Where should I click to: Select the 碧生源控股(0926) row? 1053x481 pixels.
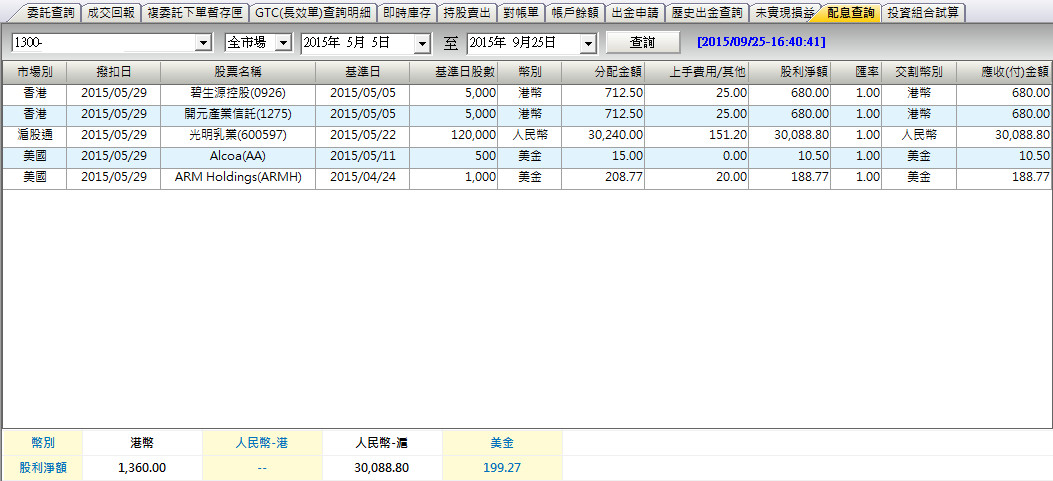(240, 92)
